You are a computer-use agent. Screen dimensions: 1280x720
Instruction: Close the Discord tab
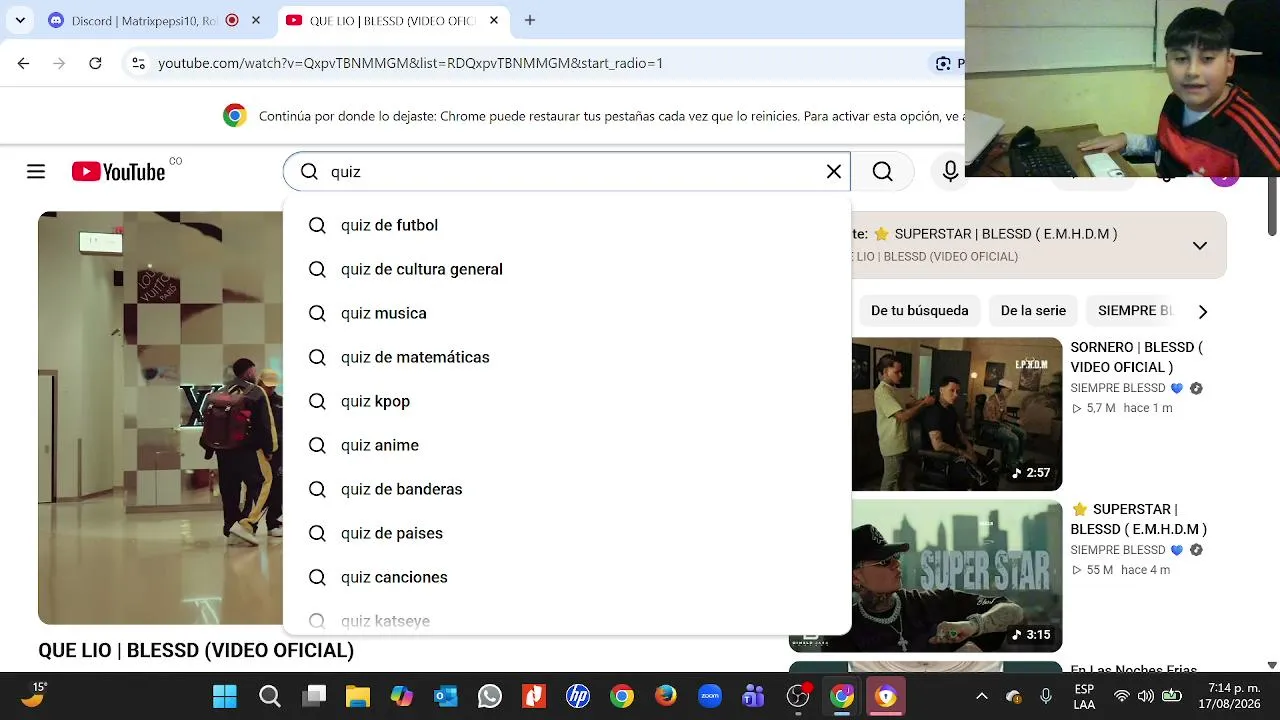(256, 20)
